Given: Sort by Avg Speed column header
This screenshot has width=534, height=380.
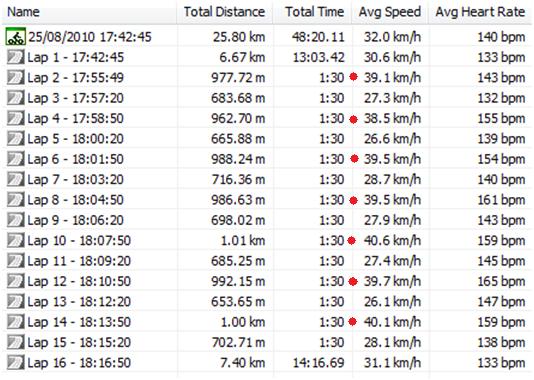Looking at the screenshot, I should 390,12.
